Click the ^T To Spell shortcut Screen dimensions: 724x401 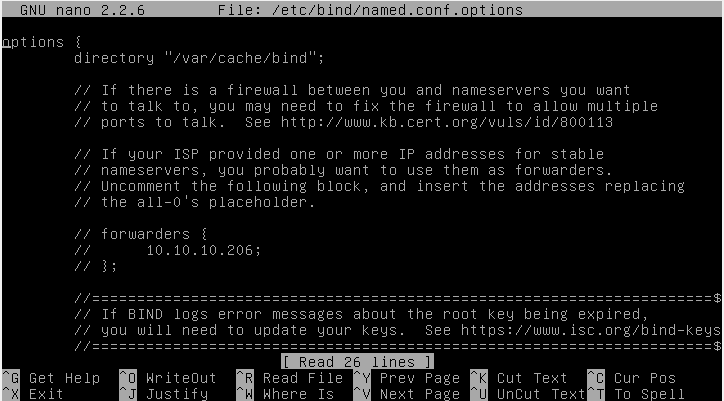(636, 394)
